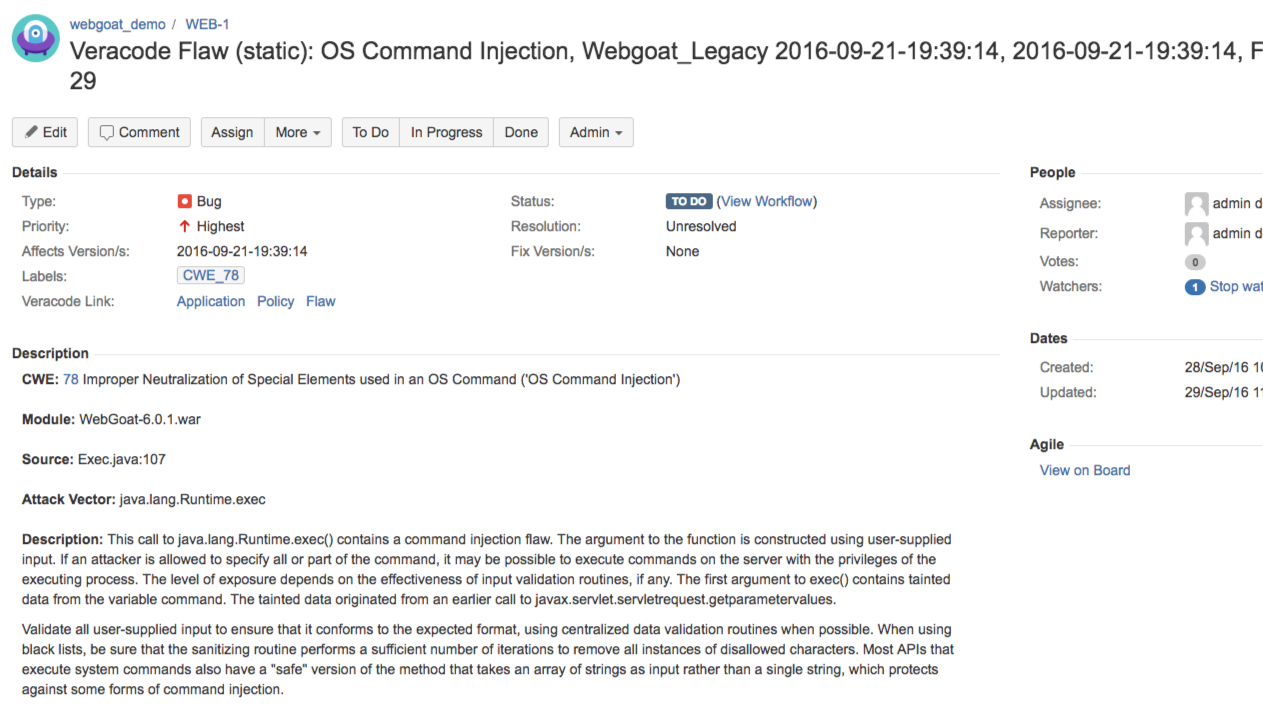Screen dimensions: 1263x718
Task: Open the View Workflow link
Action: (767, 201)
